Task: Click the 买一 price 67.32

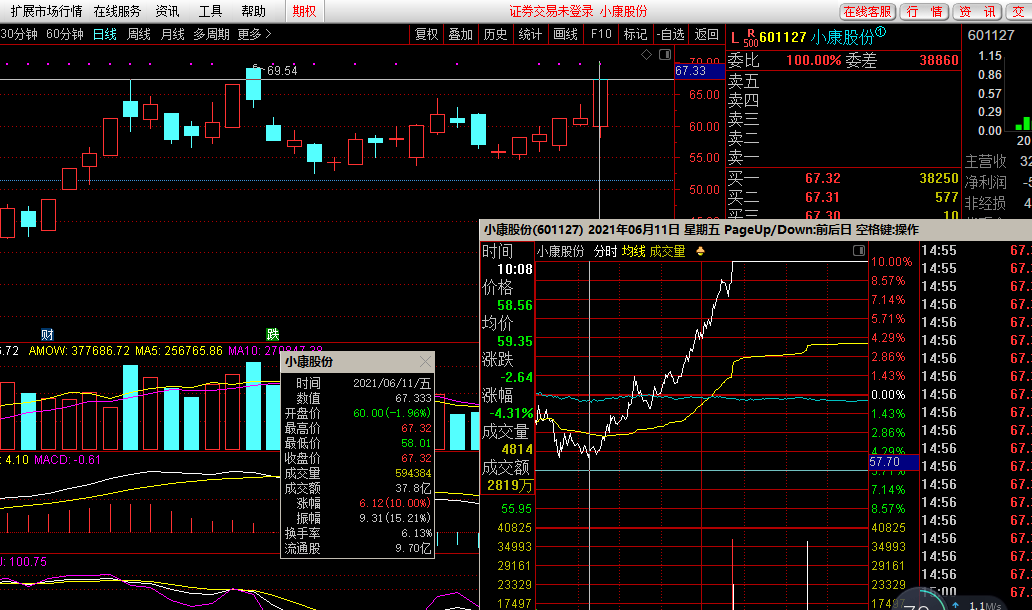Action: click(823, 178)
